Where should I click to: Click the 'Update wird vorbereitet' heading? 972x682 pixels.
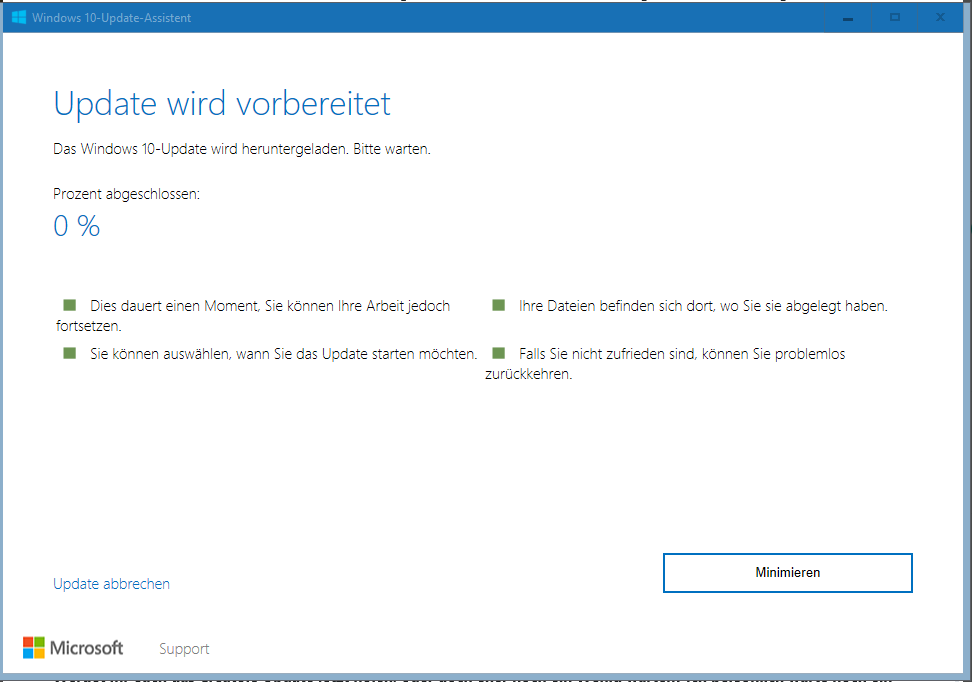(221, 103)
